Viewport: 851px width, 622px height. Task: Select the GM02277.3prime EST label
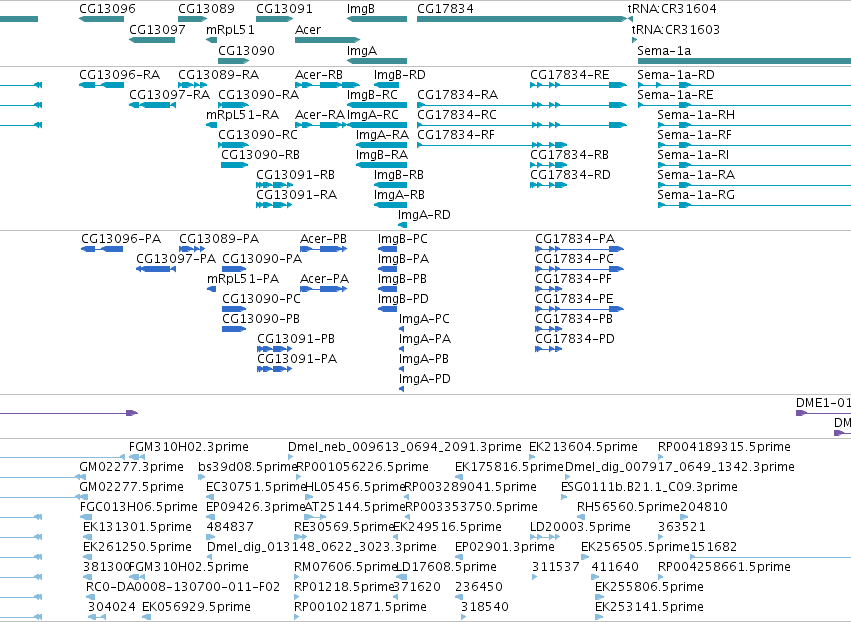coord(131,467)
